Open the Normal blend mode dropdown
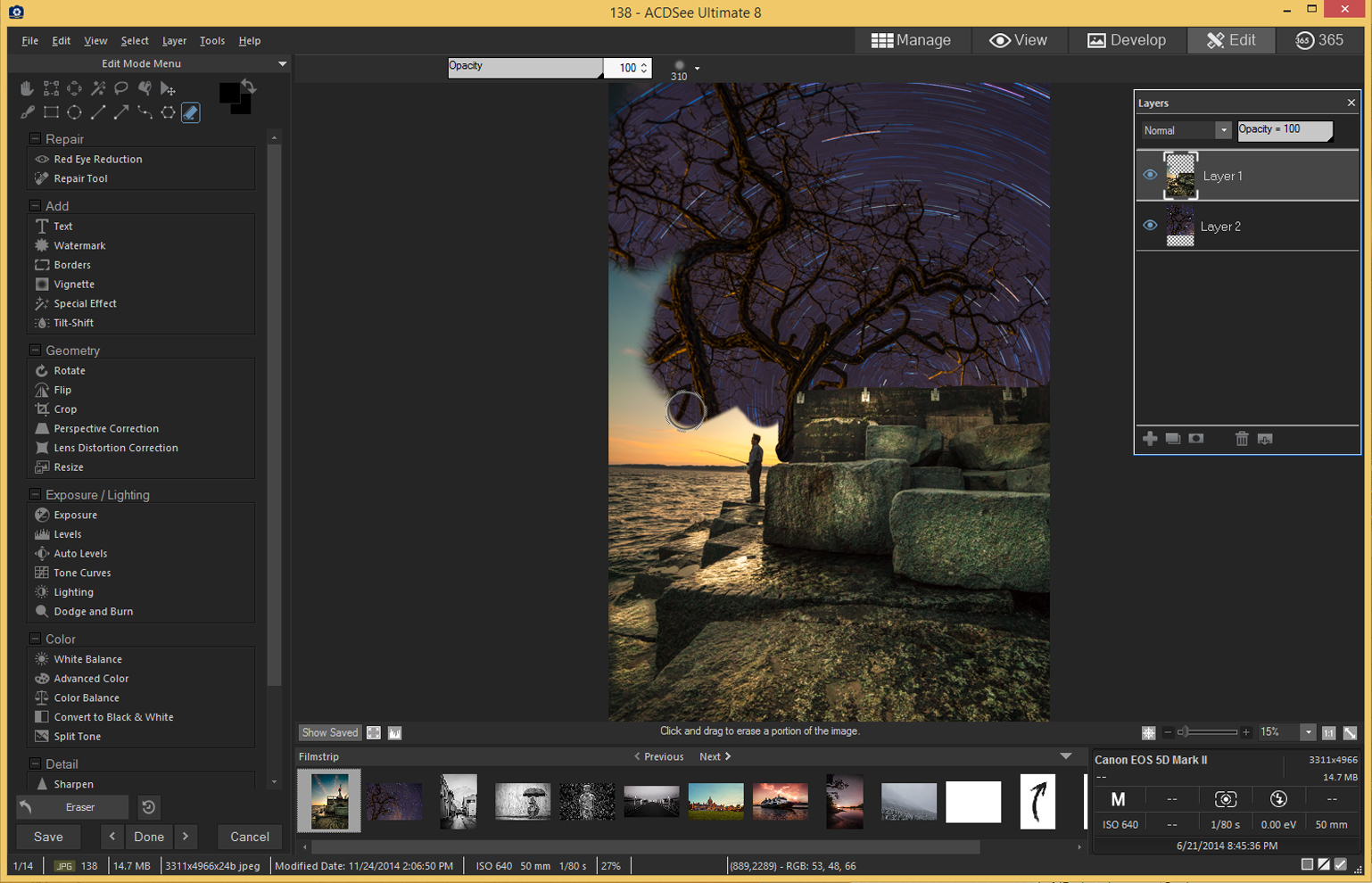The width and height of the screenshot is (1372, 883). tap(1223, 130)
